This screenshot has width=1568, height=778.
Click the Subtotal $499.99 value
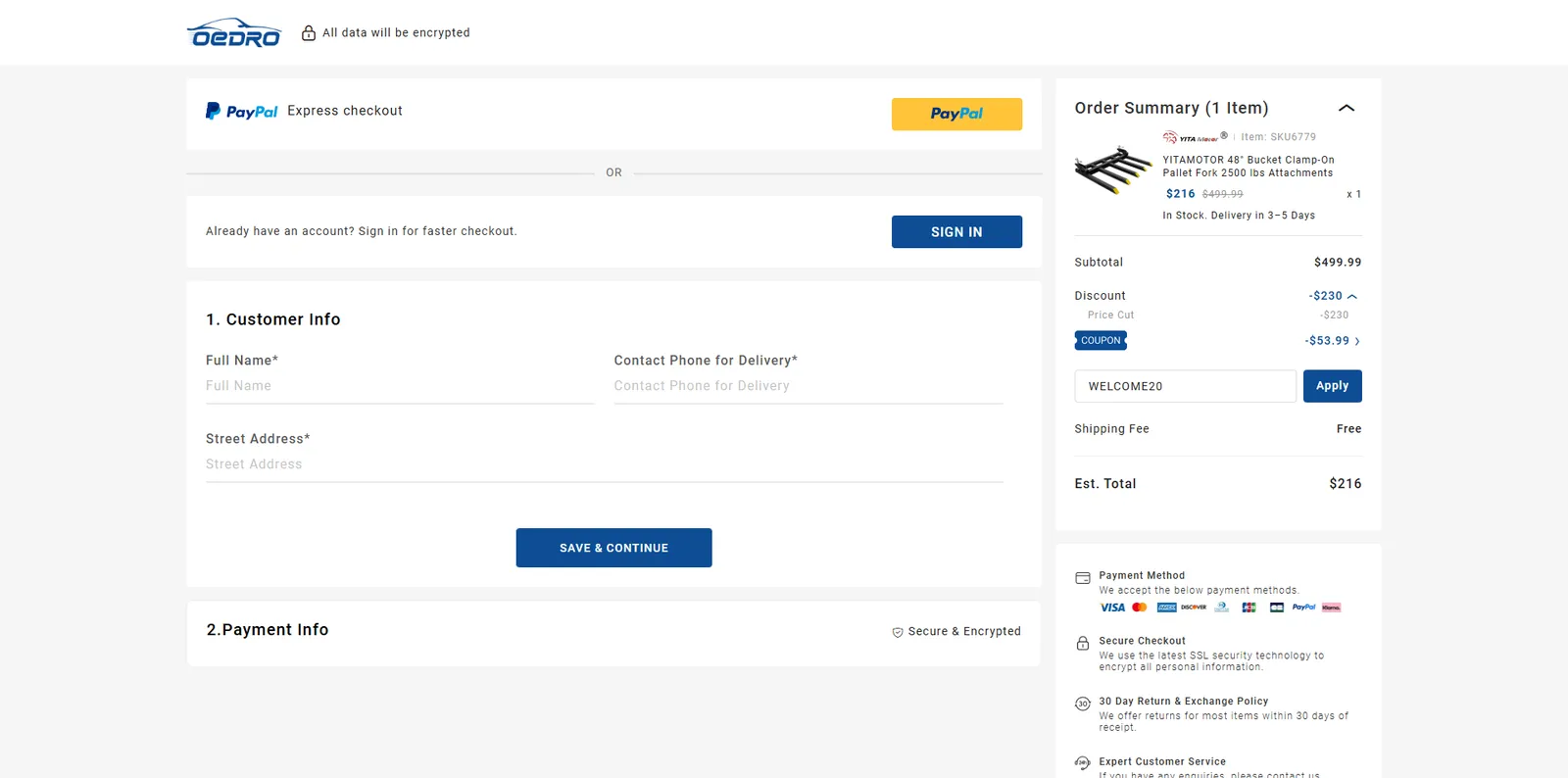tap(1338, 263)
